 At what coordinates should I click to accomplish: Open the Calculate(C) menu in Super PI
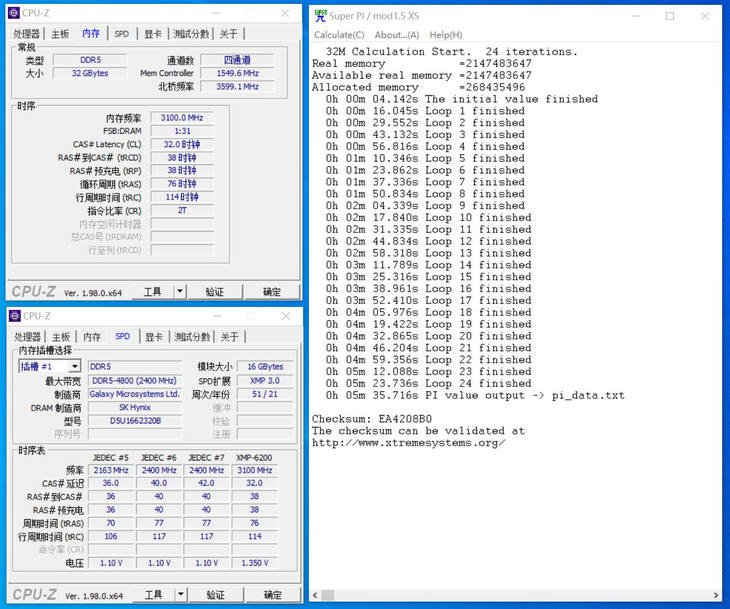coord(339,35)
